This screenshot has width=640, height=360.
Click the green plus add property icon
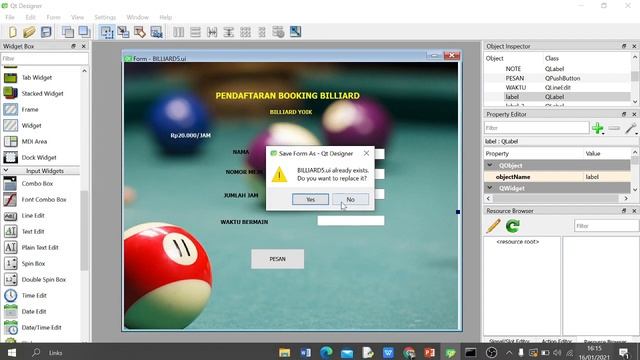[x=598, y=128]
